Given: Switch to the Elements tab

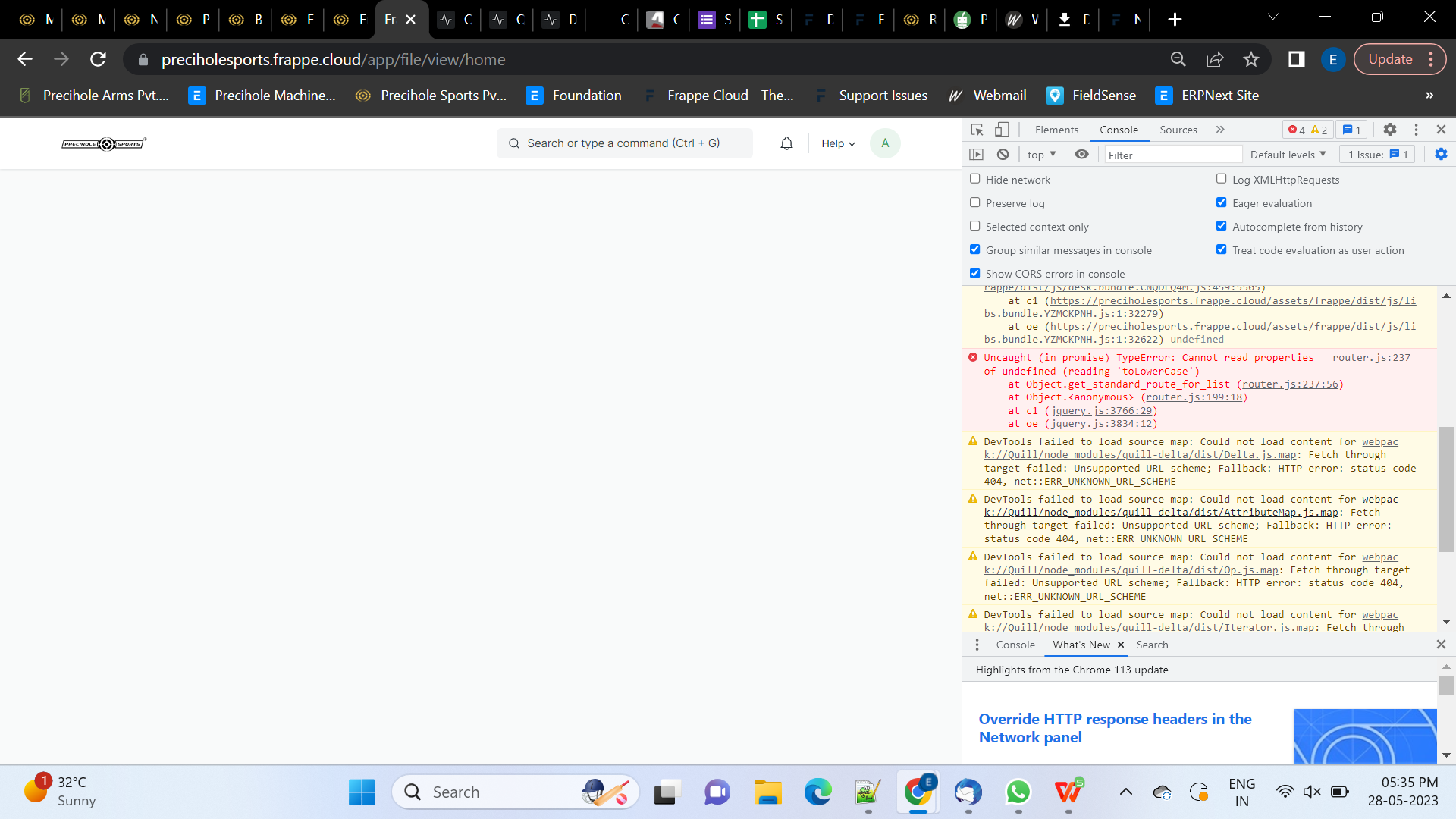Looking at the screenshot, I should pos(1056,130).
